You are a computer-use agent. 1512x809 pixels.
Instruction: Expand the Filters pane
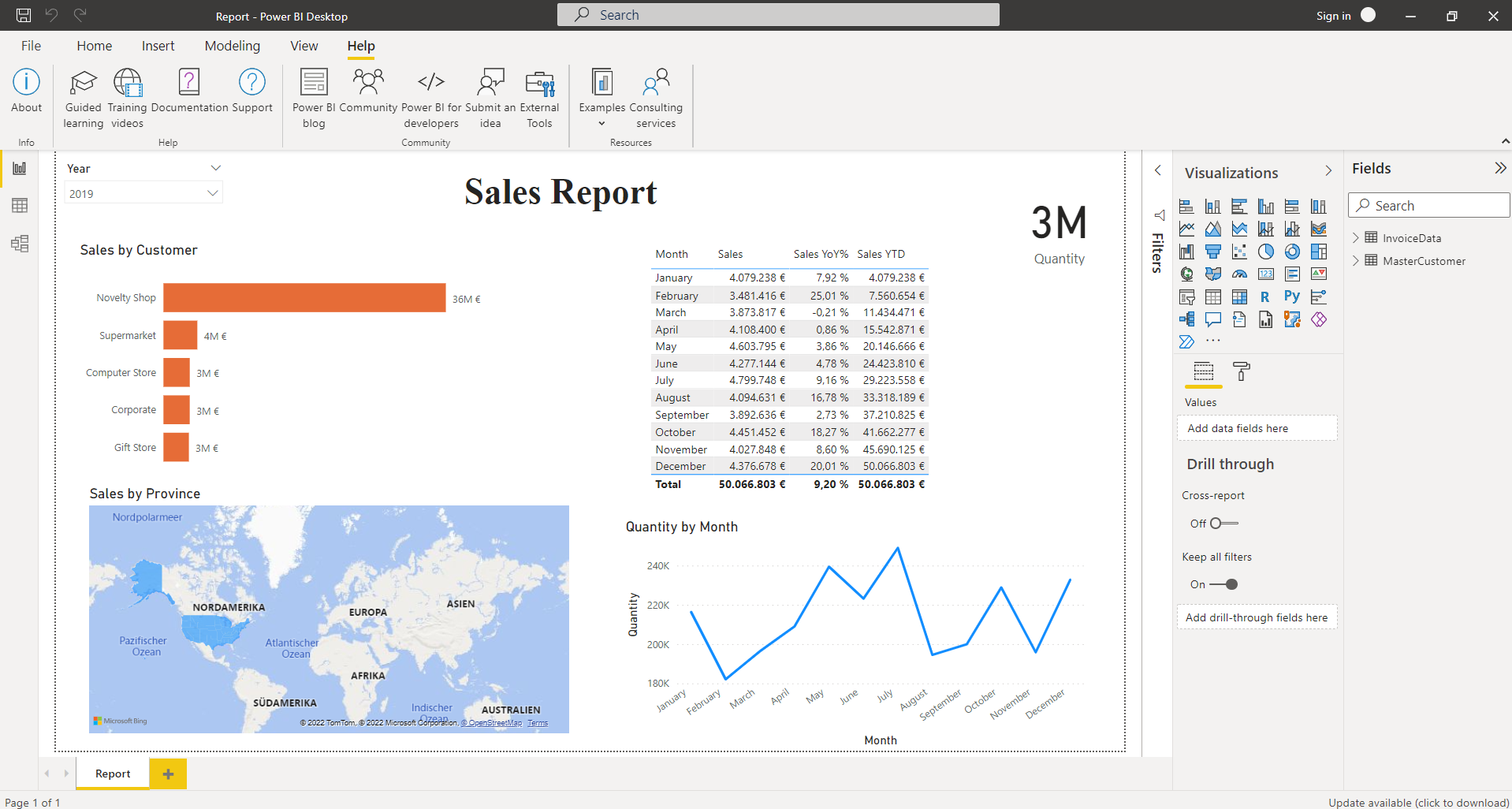[1158, 170]
